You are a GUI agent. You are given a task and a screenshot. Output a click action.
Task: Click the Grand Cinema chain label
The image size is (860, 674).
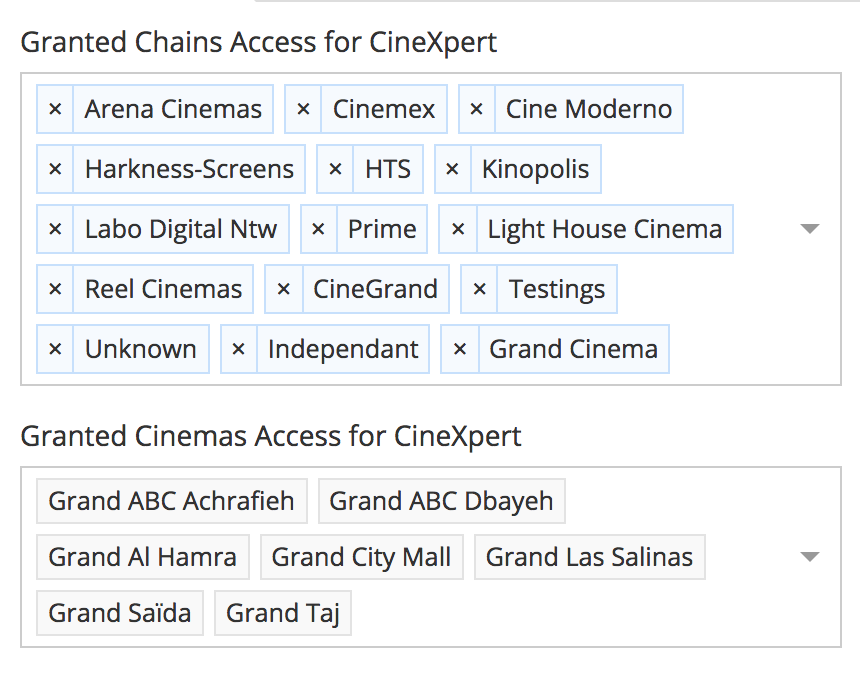pyautogui.click(x=573, y=349)
